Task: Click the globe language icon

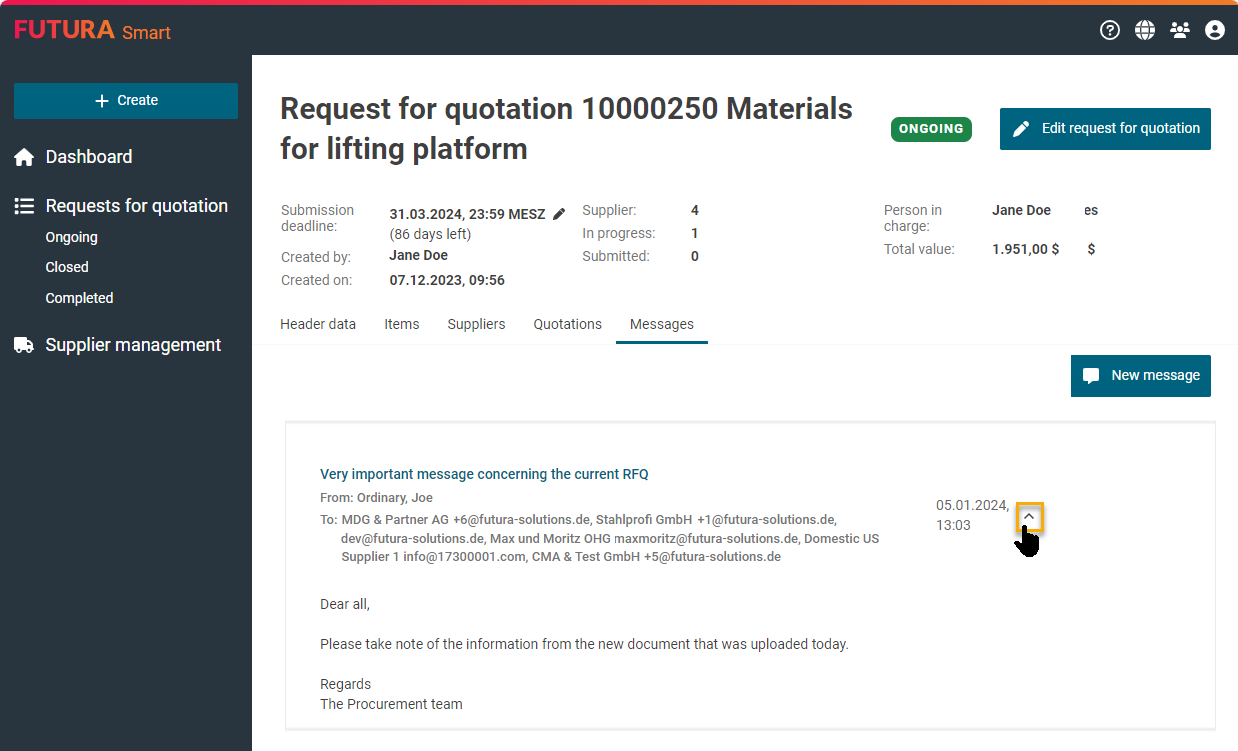Action: [x=1144, y=30]
